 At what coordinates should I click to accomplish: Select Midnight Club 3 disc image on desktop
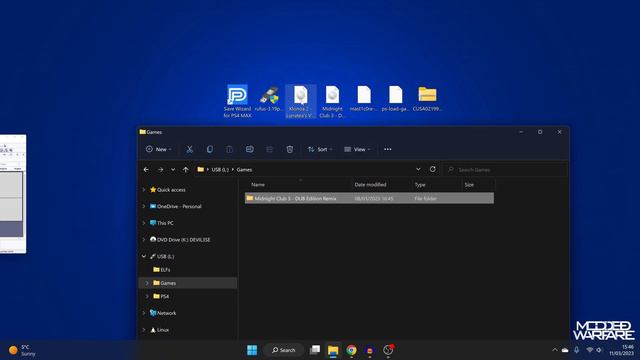click(x=332, y=101)
